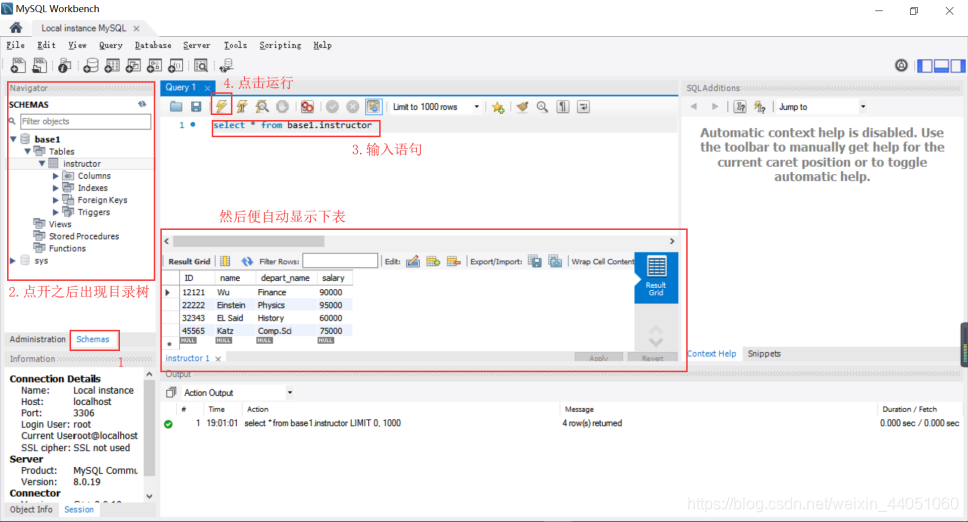
Task: Click Export recordset to file icon
Action: 535,262
